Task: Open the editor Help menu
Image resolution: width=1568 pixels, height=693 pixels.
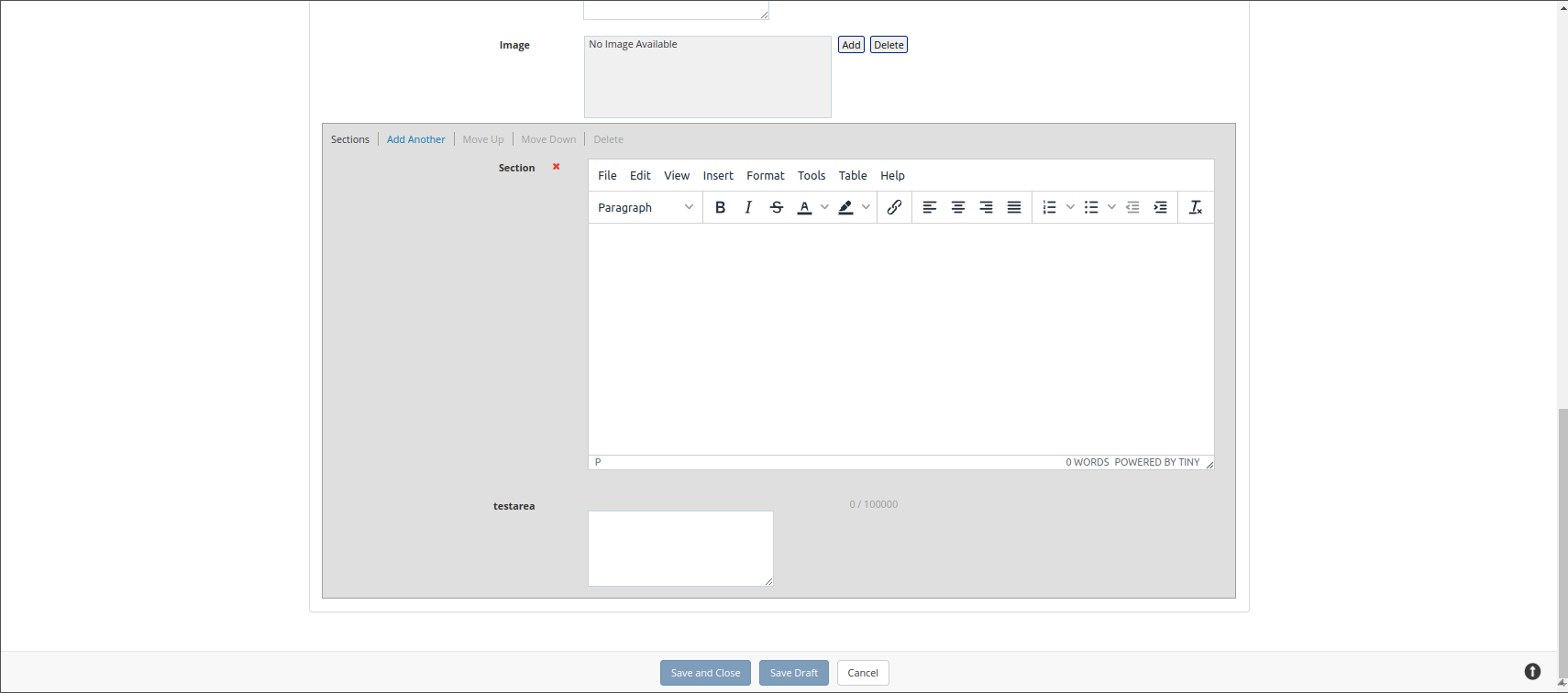Action: pyautogui.click(x=892, y=175)
